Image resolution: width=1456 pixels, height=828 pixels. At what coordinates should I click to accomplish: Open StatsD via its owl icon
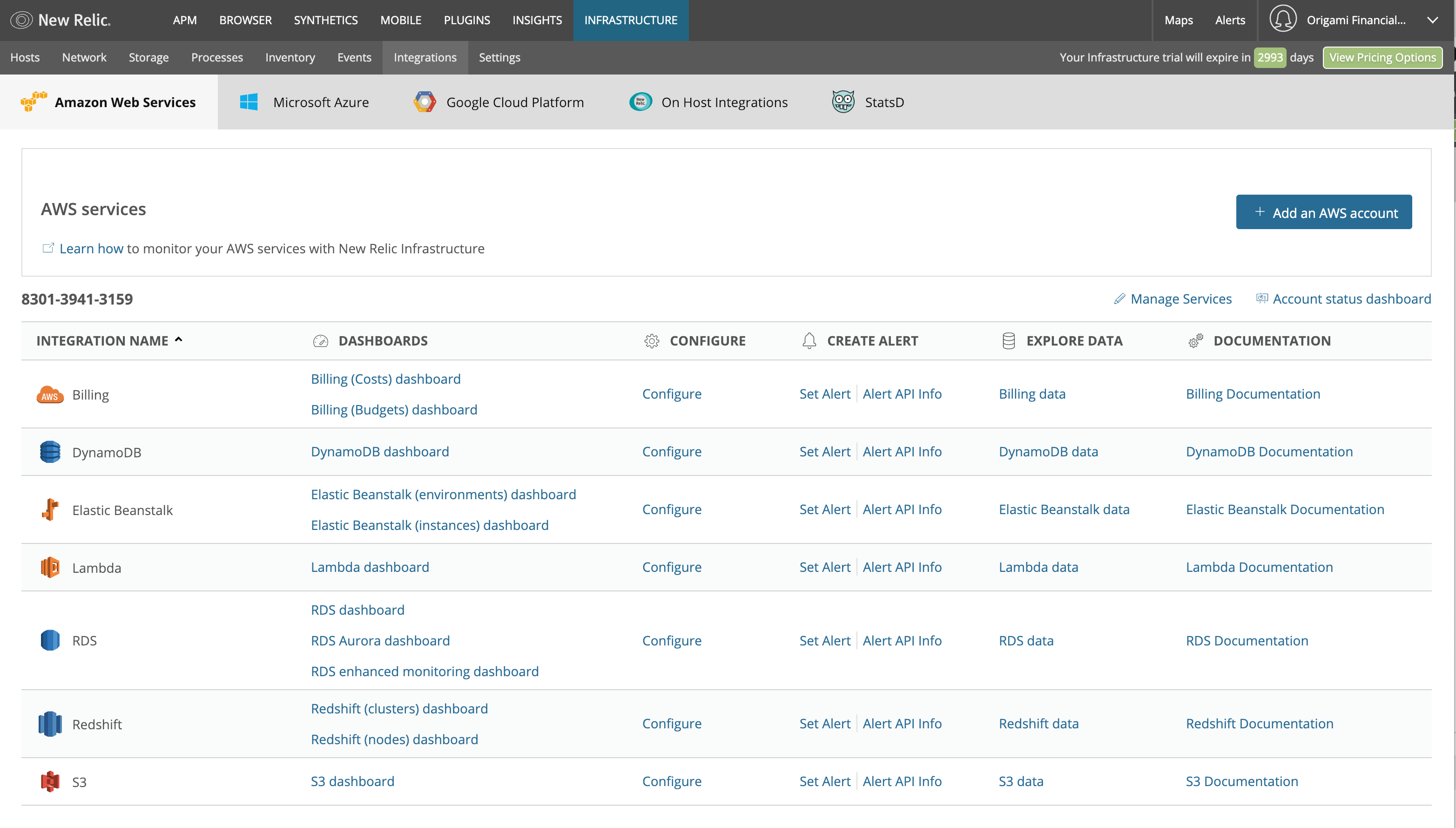pyautogui.click(x=843, y=102)
